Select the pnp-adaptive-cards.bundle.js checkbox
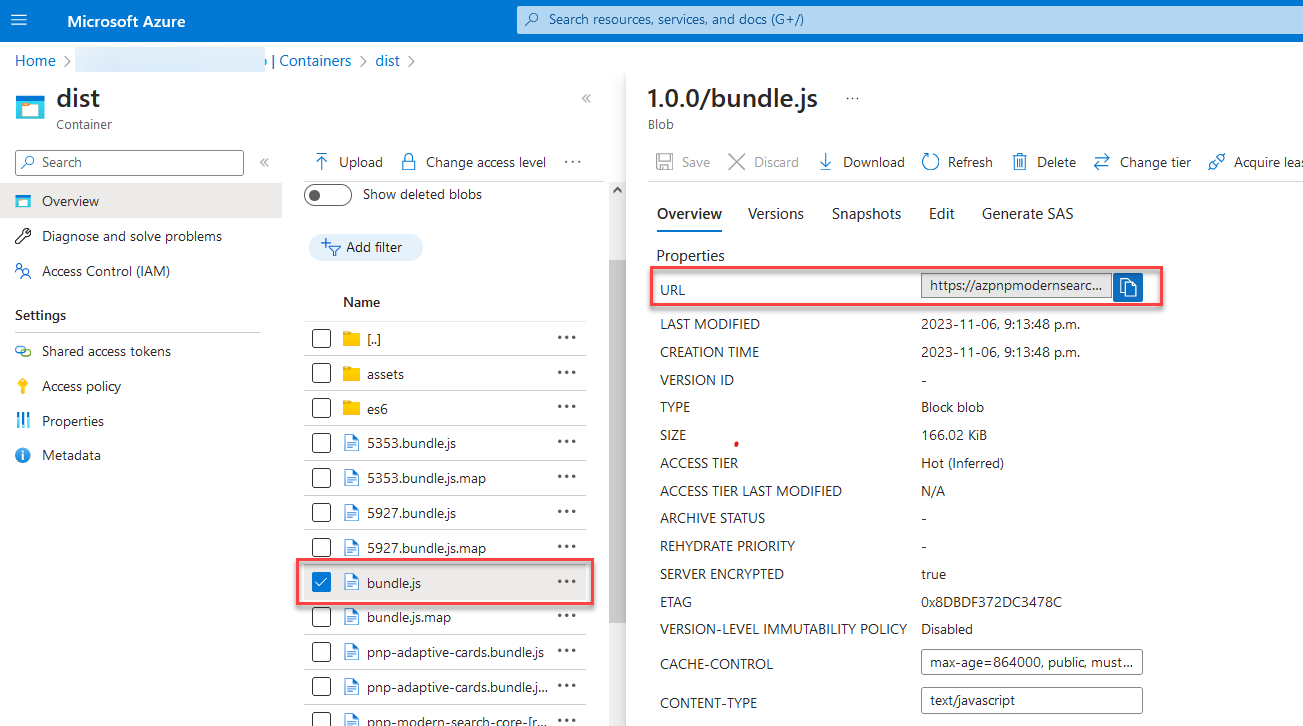 tap(321, 652)
